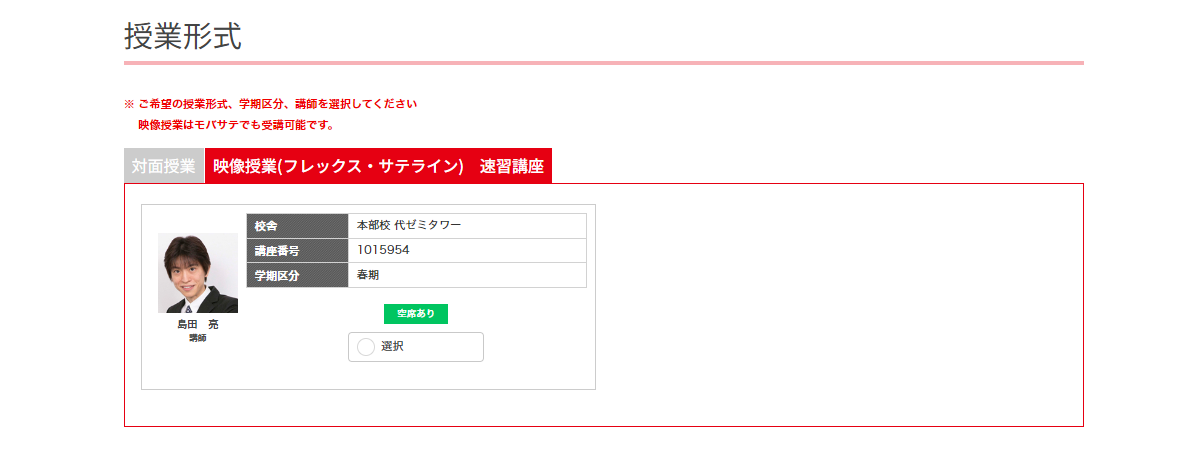Switch to the 対面授業 tab
The height and width of the screenshot is (452, 1204).
pyautogui.click(x=164, y=166)
